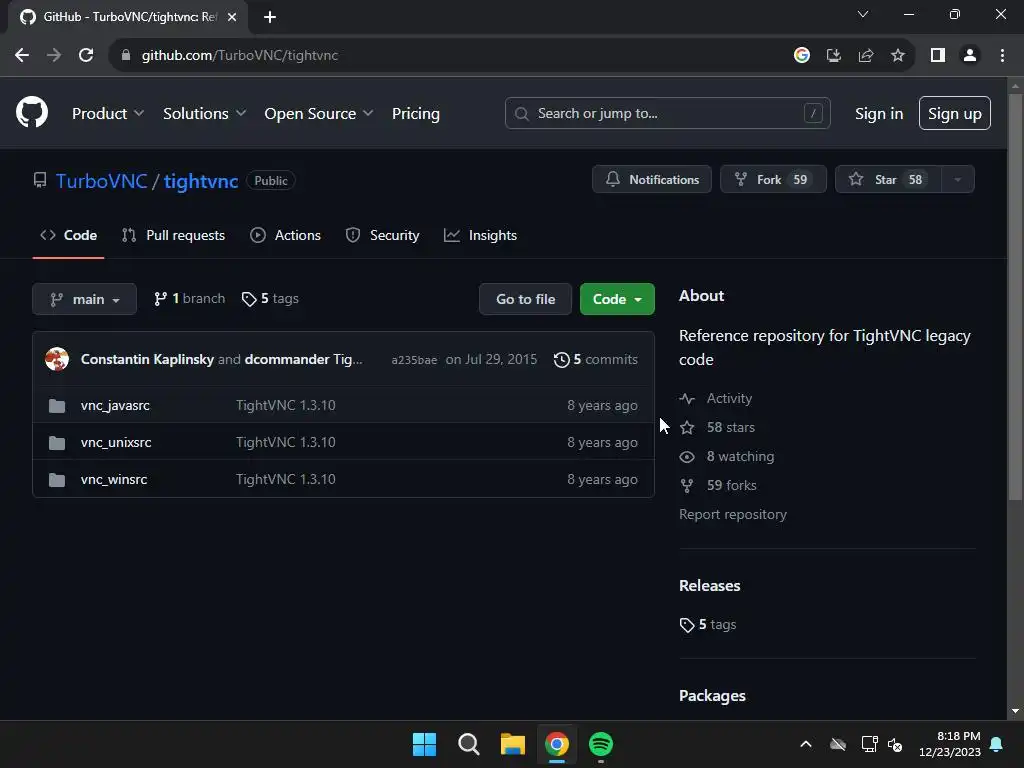The image size is (1024, 768).
Task: Open the Pricing page link
Action: click(x=415, y=114)
